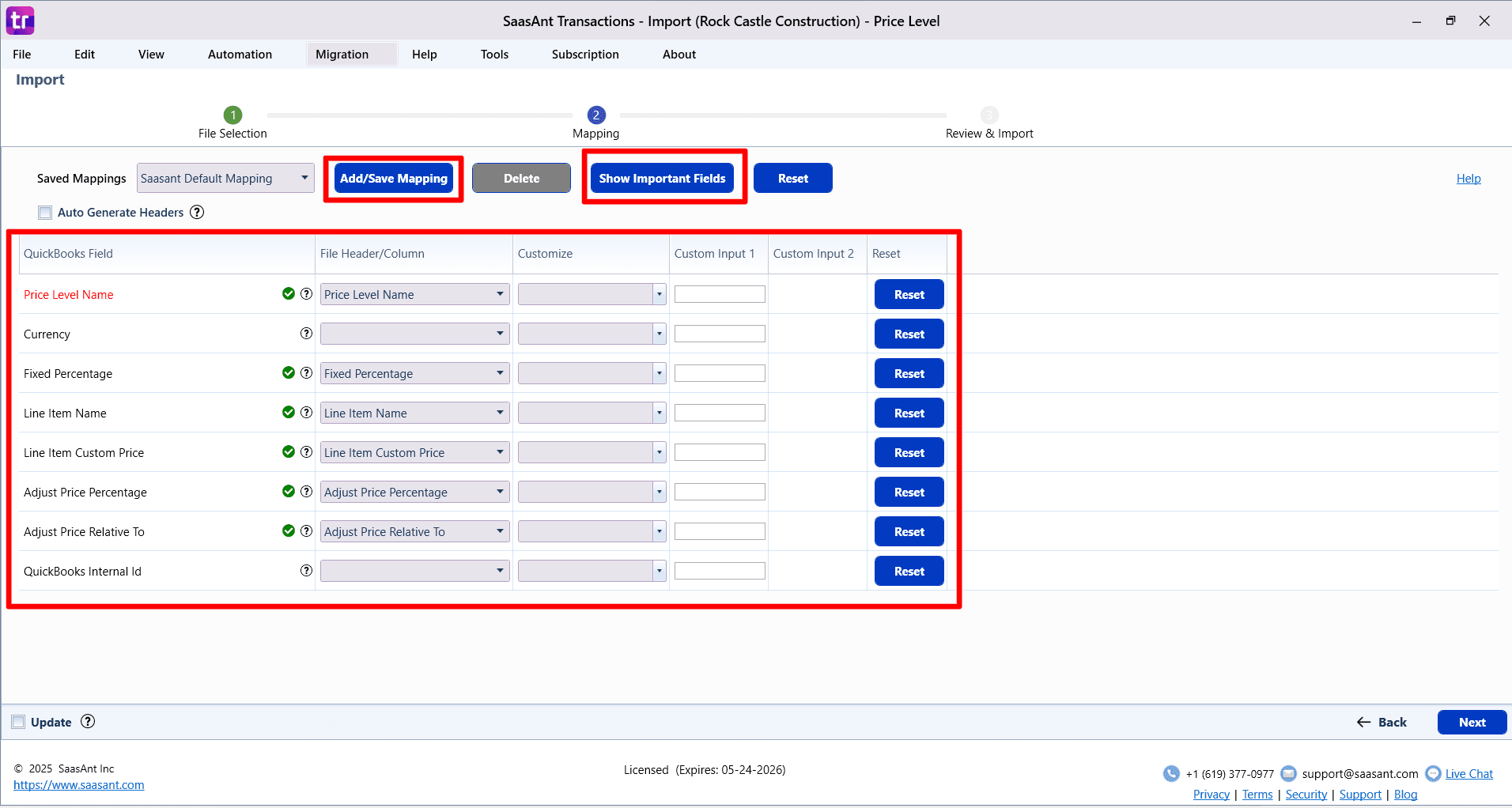Reset the Adjust Price Relative To row

[x=909, y=531]
